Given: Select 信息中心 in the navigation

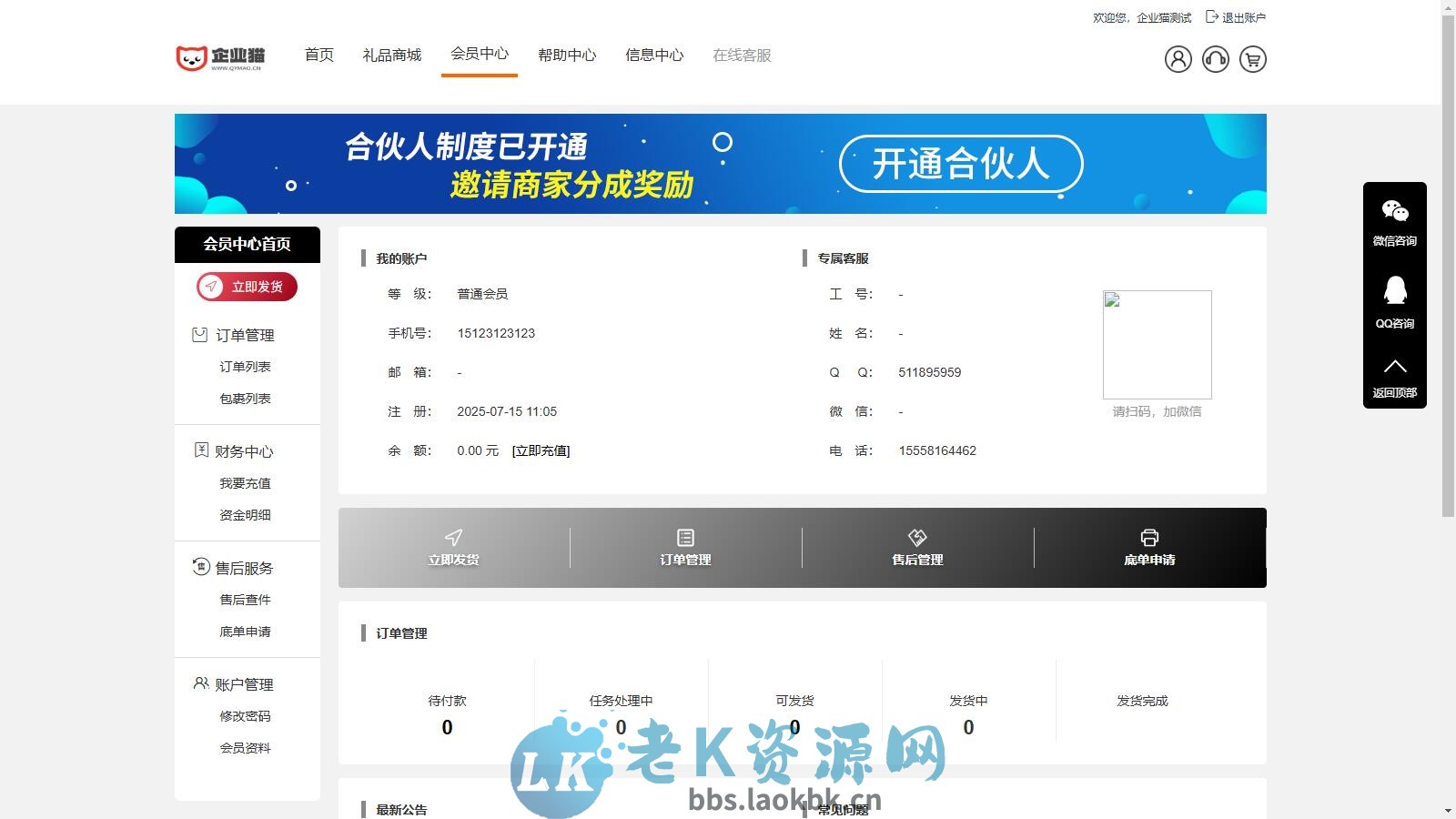Looking at the screenshot, I should coord(653,55).
